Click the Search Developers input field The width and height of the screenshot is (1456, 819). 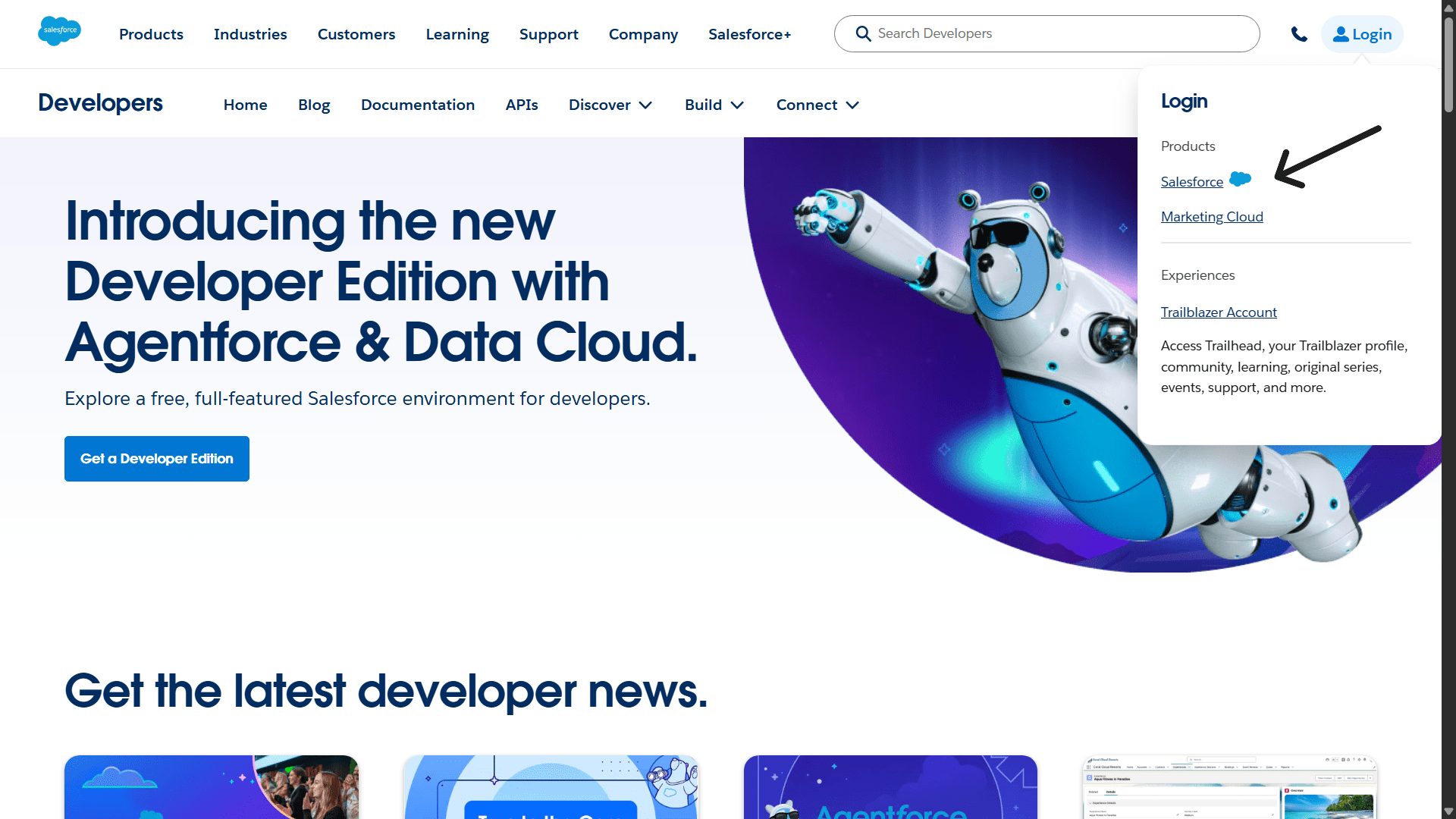(x=1062, y=34)
